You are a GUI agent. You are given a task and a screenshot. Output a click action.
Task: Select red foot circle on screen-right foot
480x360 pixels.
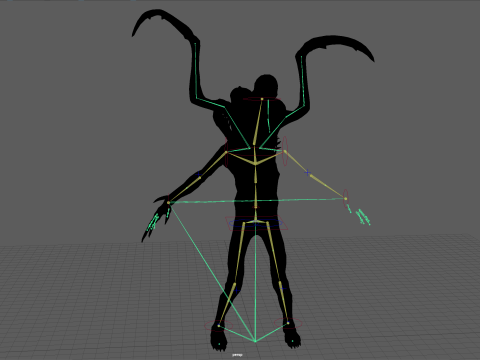tap(288, 323)
